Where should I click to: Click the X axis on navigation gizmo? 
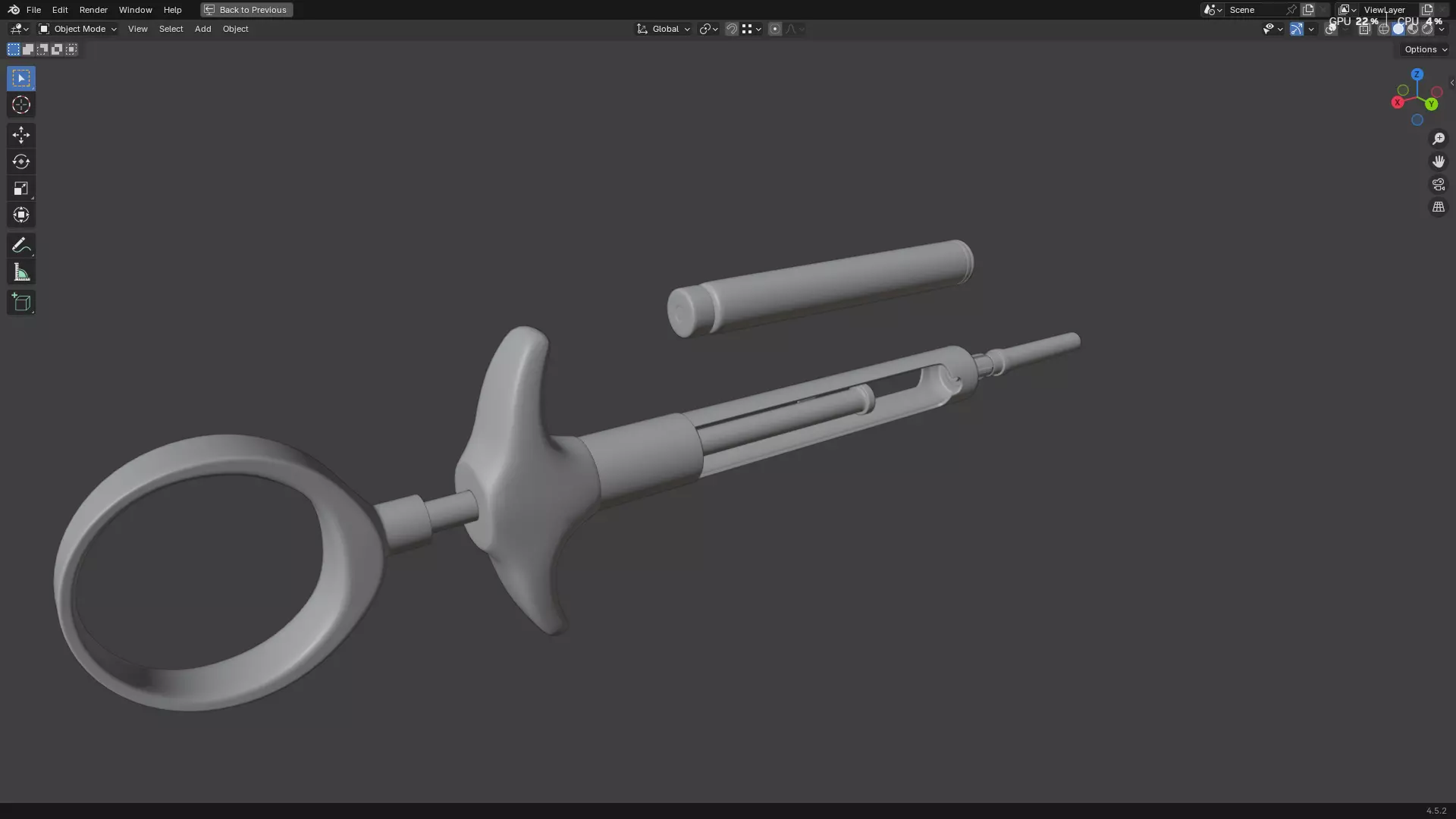1397,102
